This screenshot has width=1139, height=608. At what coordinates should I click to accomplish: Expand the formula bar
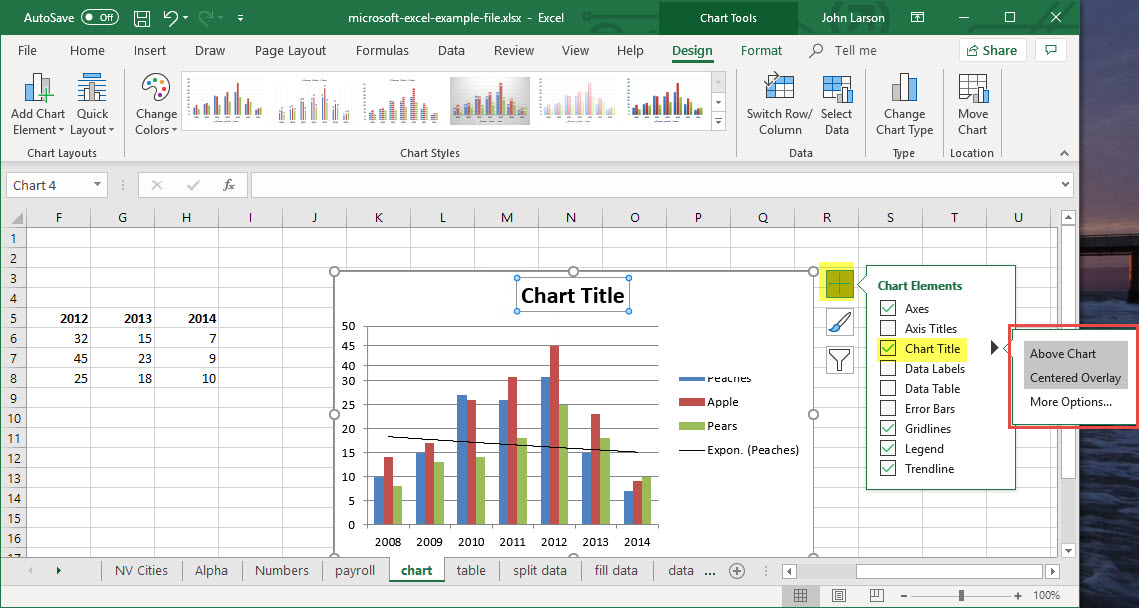(1064, 185)
